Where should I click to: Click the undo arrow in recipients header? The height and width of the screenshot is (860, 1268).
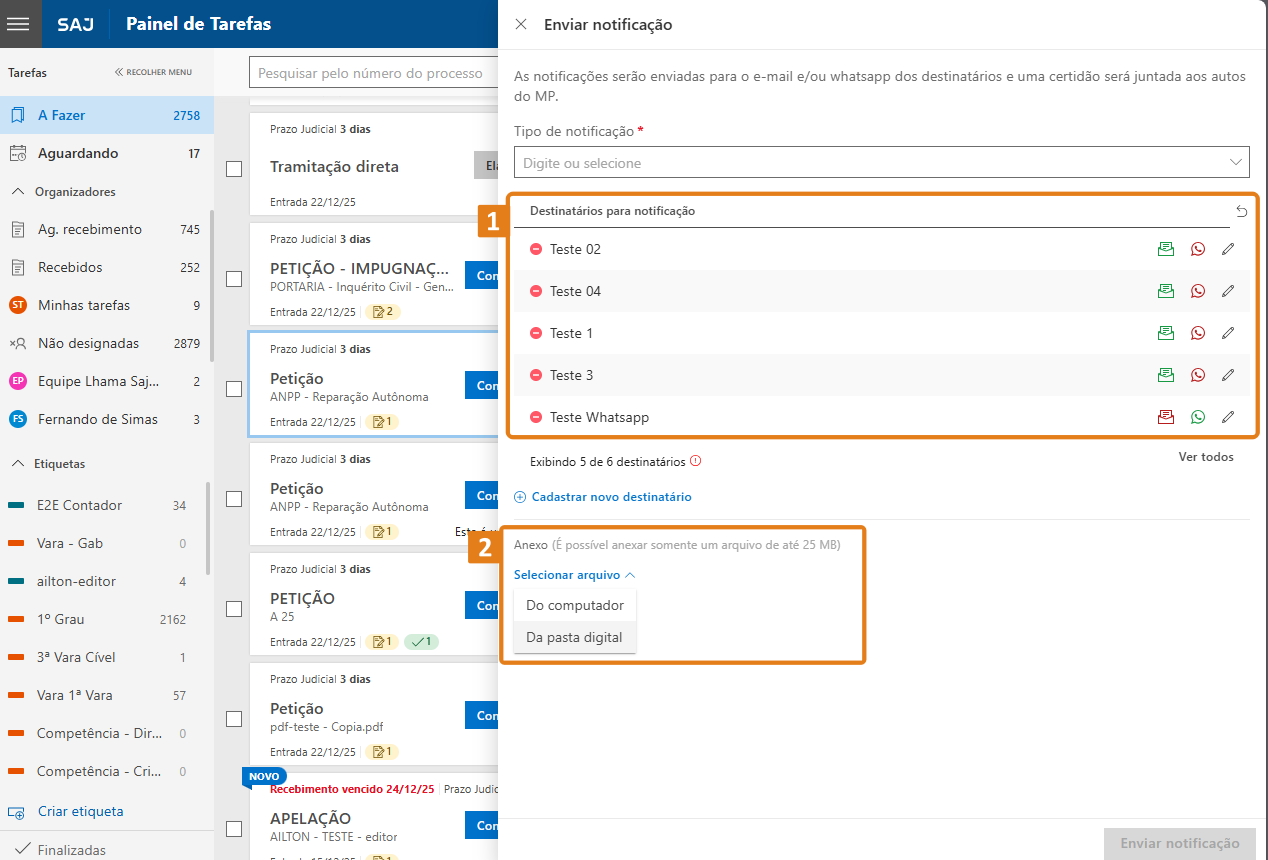[1241, 211]
